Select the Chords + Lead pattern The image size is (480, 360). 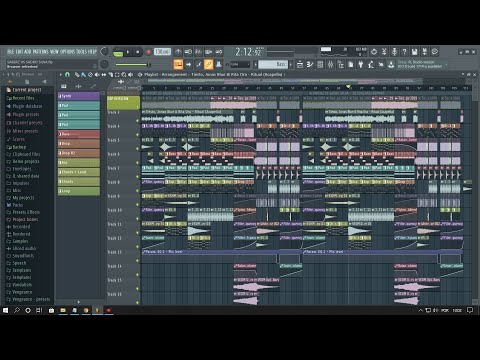point(79,172)
